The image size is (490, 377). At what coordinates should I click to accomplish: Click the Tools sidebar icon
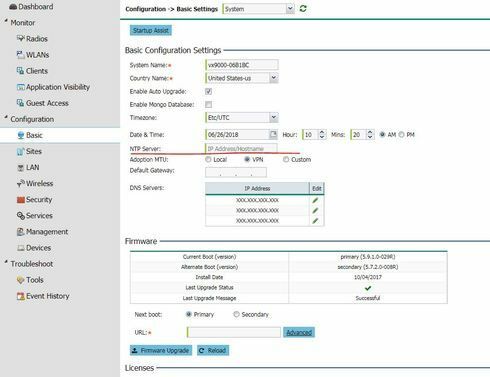tap(21, 280)
